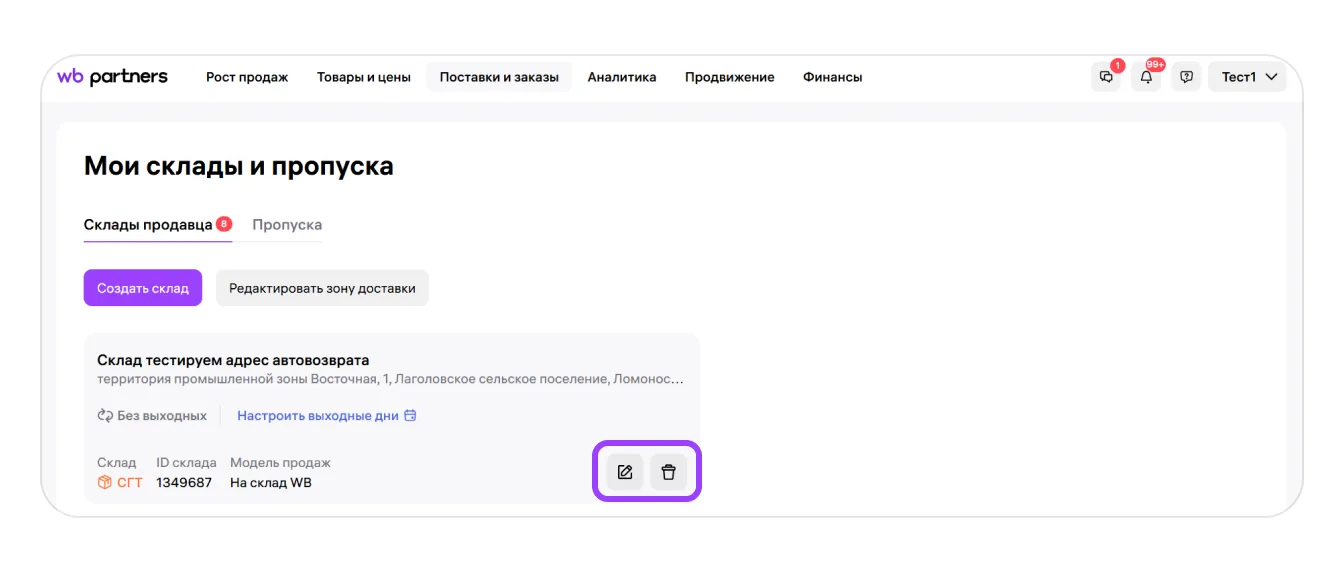Open the Финансы menu
Viewport: 1344px width, 572px height.
point(832,77)
